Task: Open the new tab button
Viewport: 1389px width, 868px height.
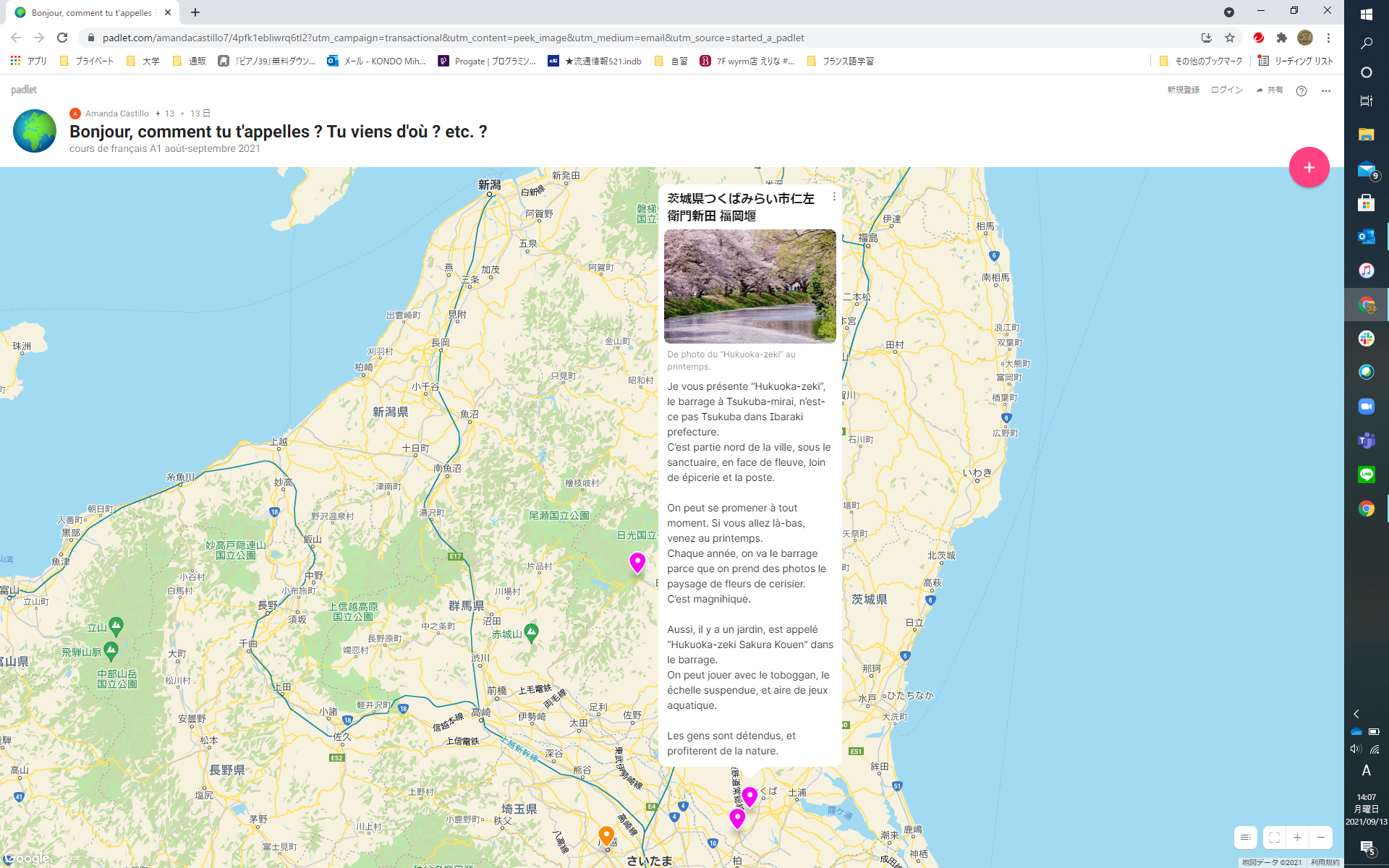Action: [x=195, y=12]
